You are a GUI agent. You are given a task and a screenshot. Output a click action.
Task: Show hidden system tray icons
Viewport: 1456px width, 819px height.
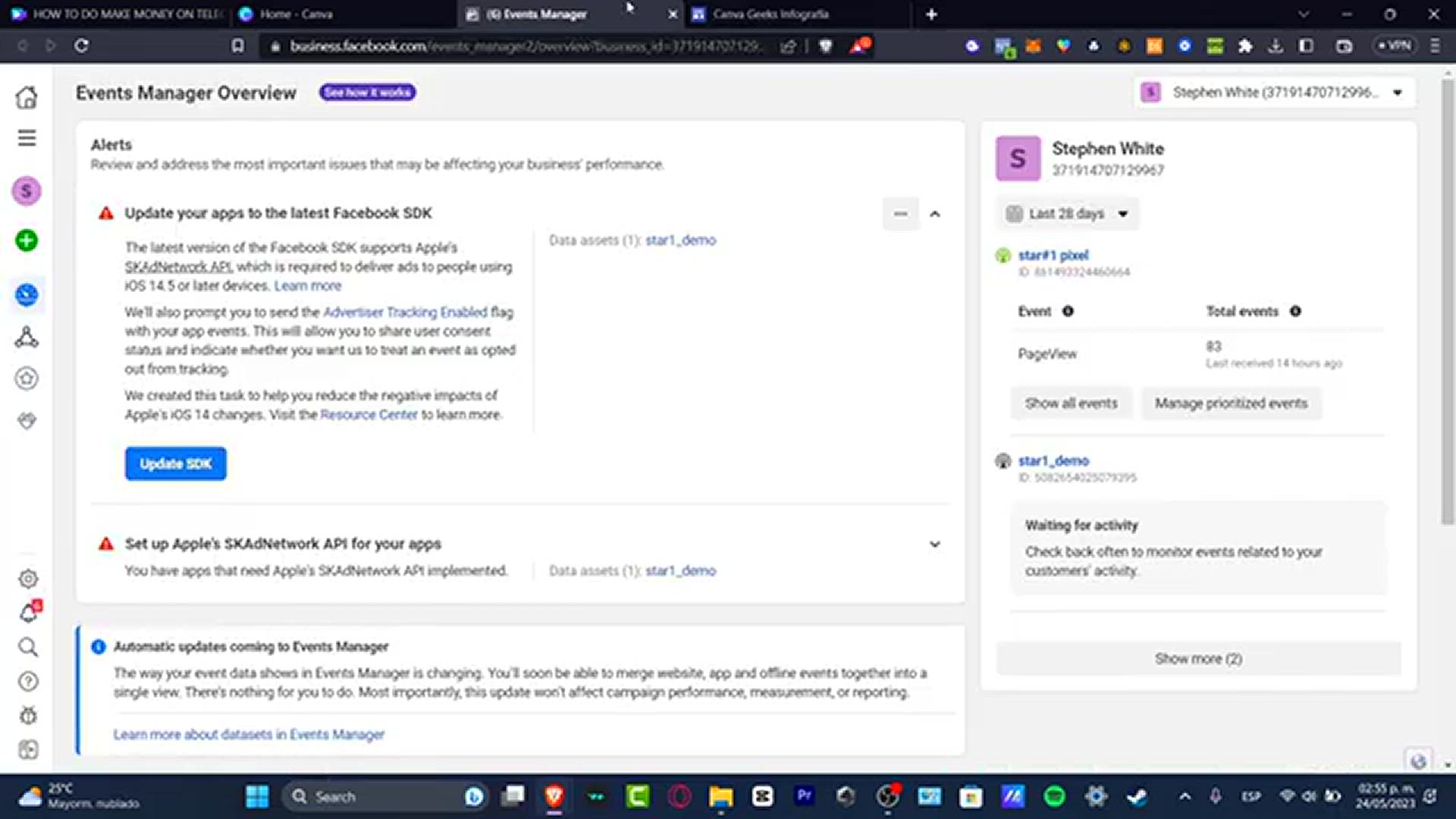[1185, 796]
